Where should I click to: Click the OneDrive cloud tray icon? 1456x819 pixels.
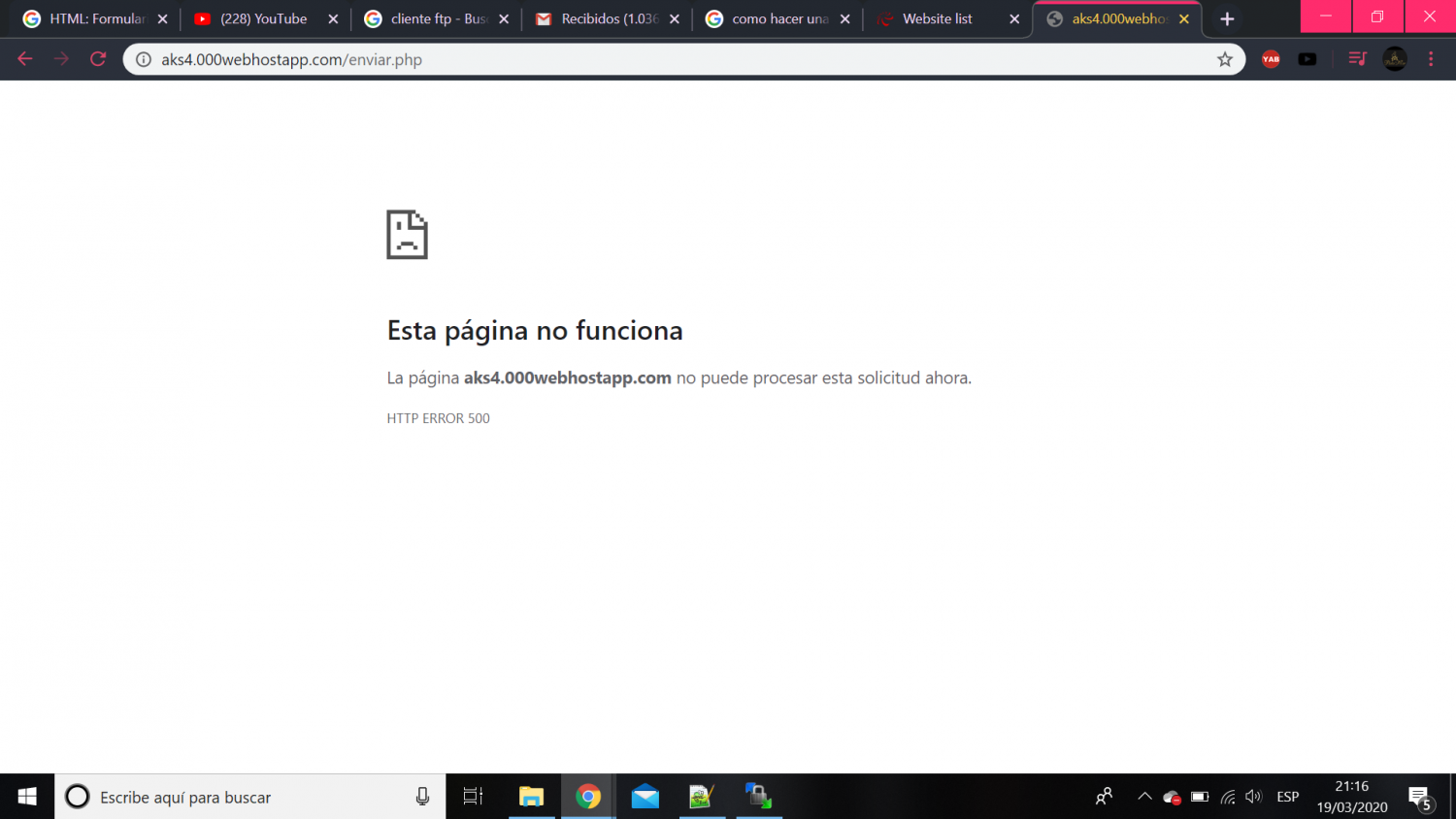pos(1172,798)
